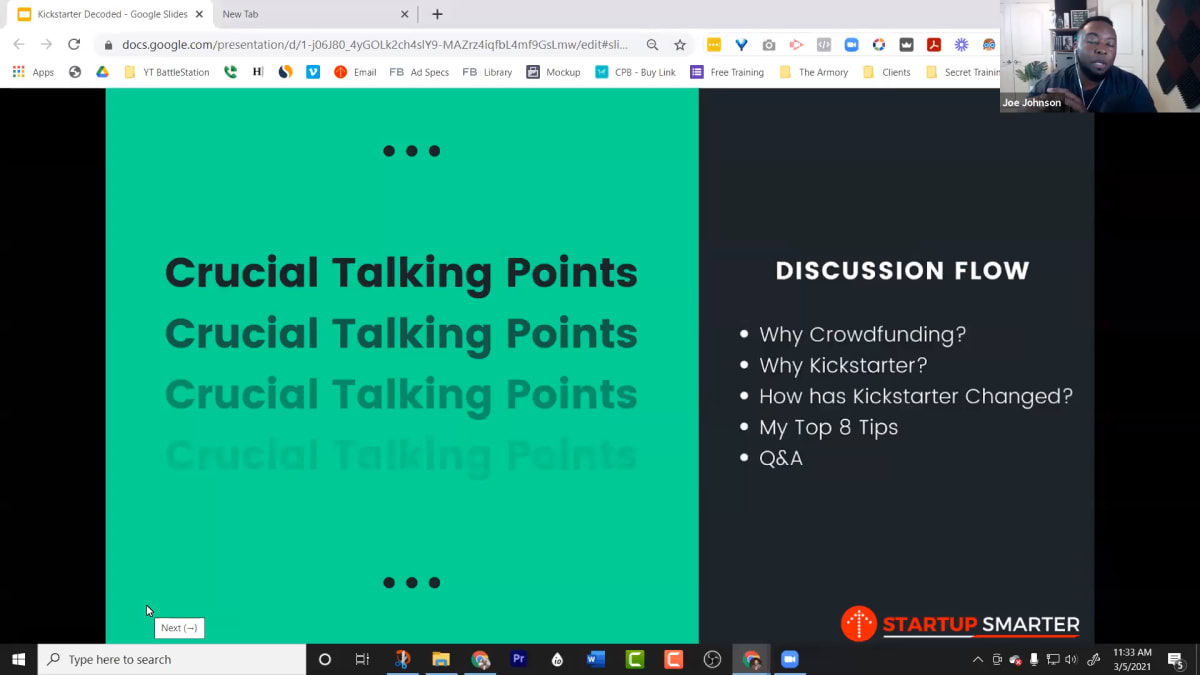
Task: Click the 'Q&A' bullet text
Action: tap(780, 458)
